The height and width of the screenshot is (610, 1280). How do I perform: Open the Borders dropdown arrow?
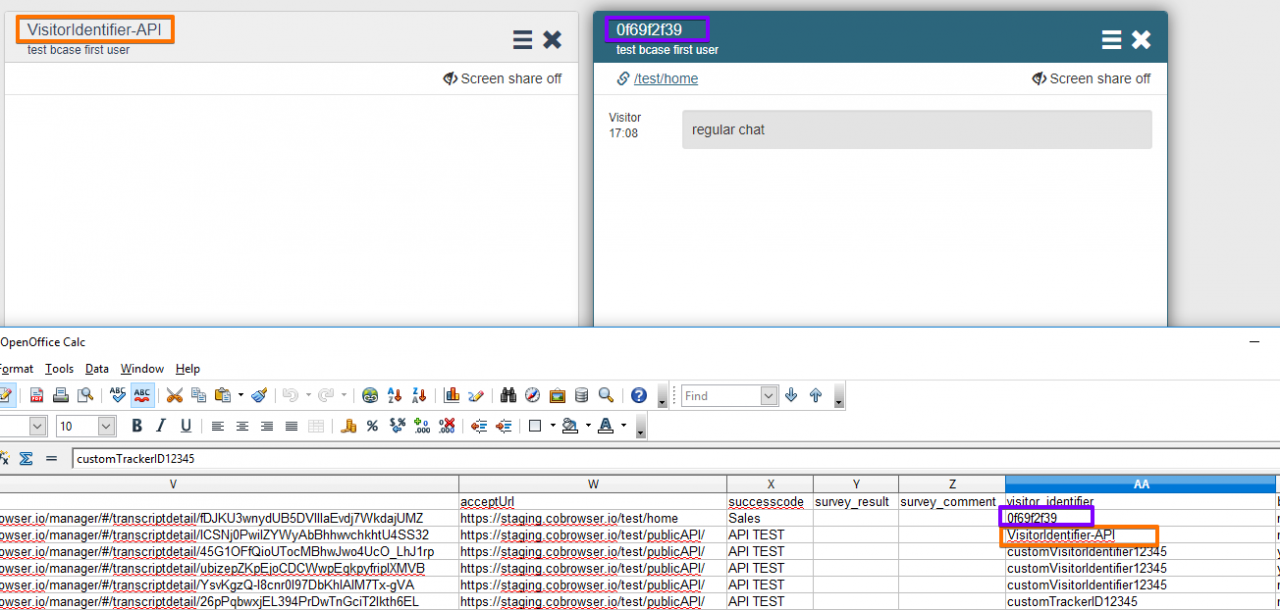(x=551, y=426)
